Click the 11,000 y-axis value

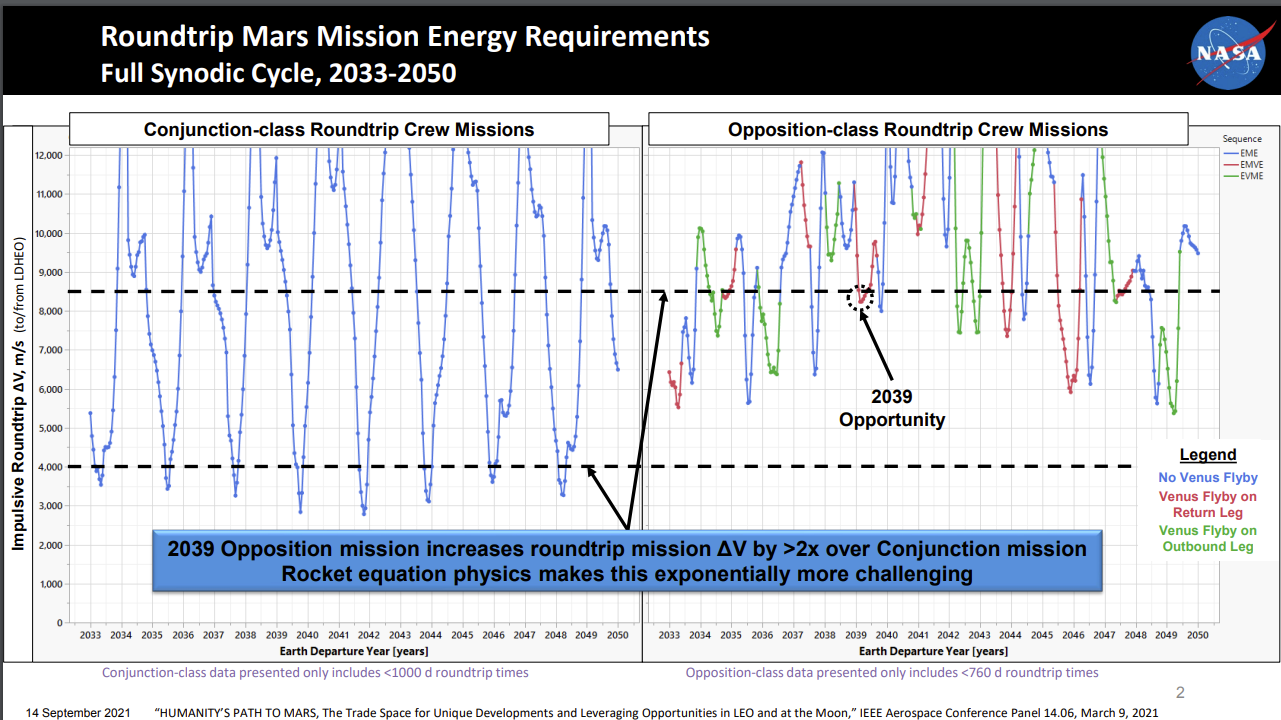click(48, 194)
